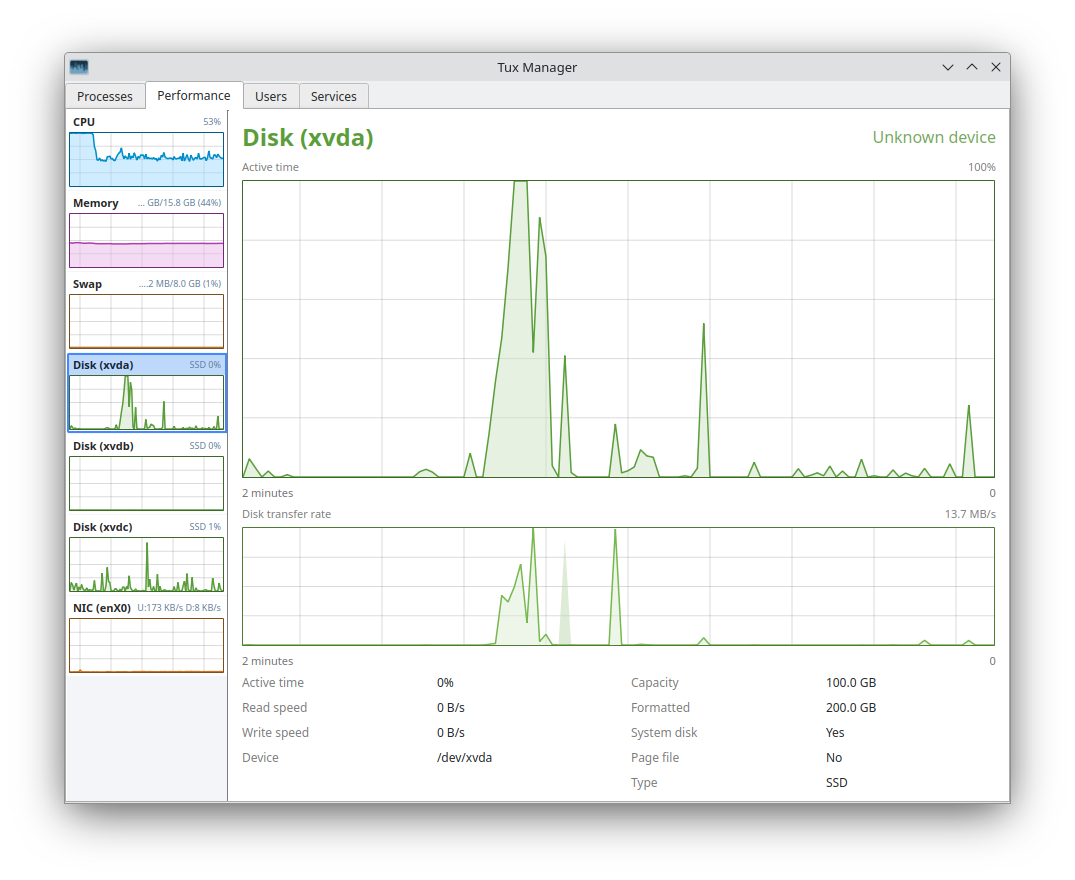This screenshot has height=880, width=1075.
Task: Select the CPU usage graph in sidebar
Action: click(147, 160)
